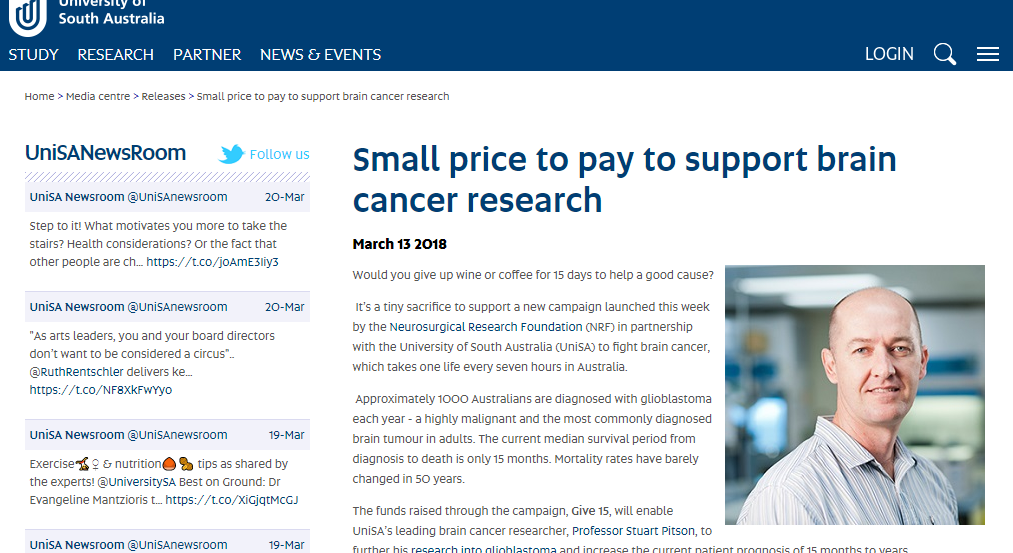Open the NEWS & EVENTS menu
This screenshot has width=1013, height=553.
coord(320,55)
